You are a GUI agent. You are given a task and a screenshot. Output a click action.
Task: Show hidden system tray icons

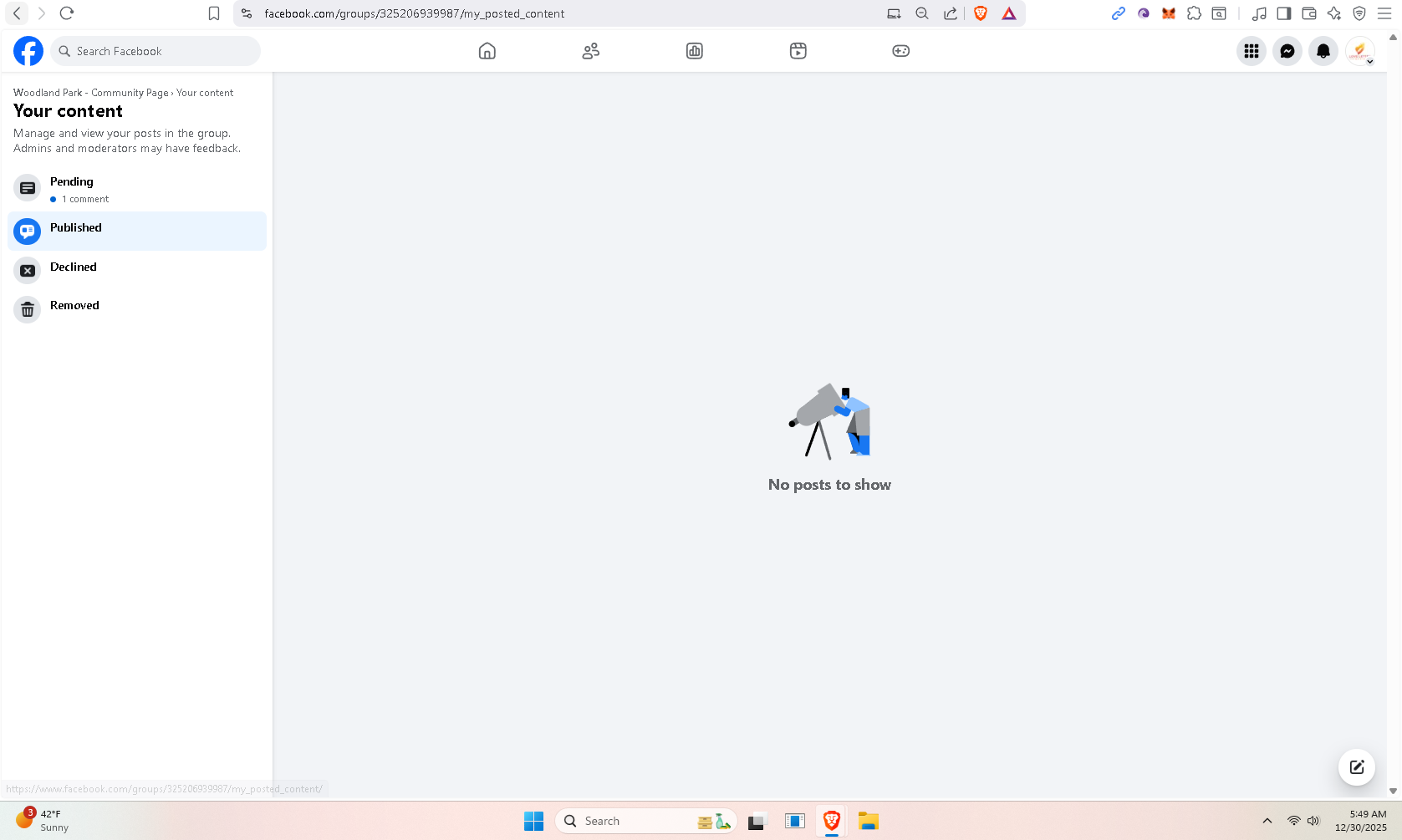[1267, 821]
